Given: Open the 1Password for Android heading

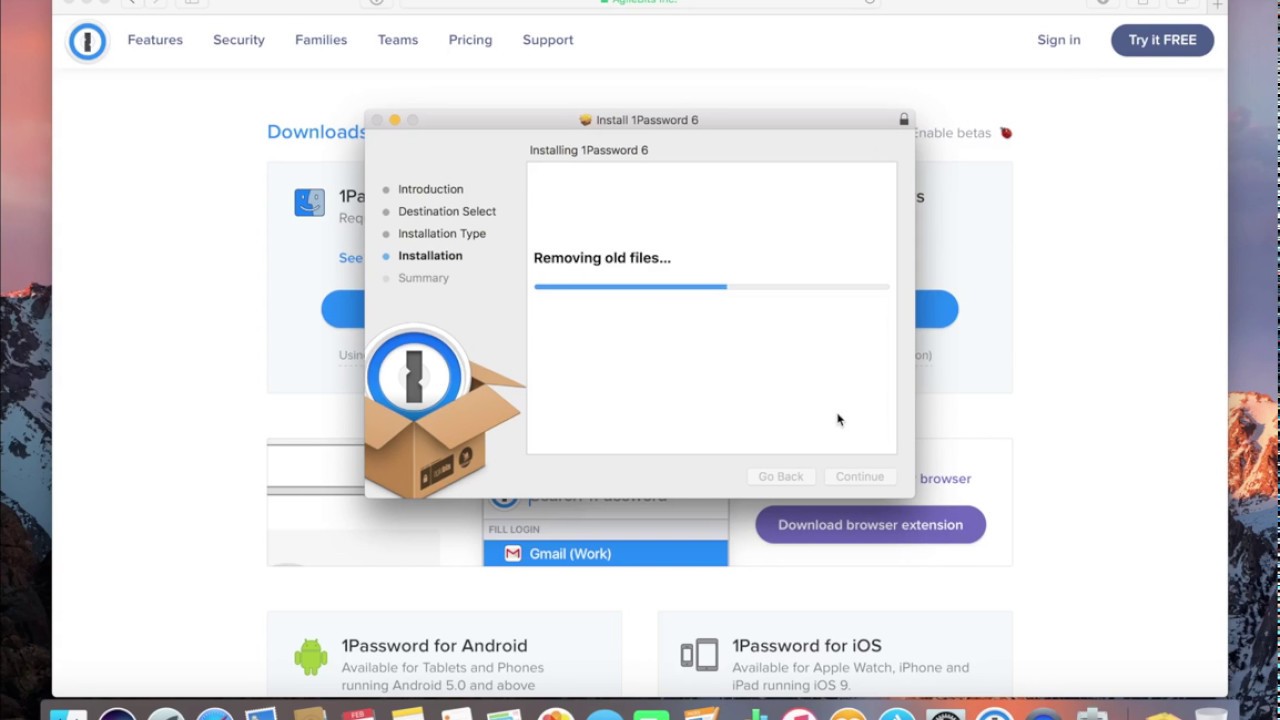Looking at the screenshot, I should 434,646.
